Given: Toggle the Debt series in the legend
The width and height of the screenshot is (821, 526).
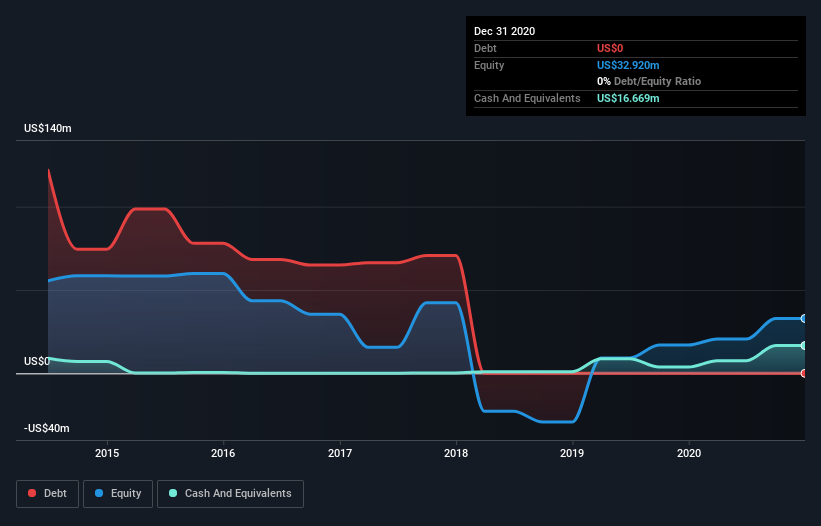Looking at the screenshot, I should point(47,494).
